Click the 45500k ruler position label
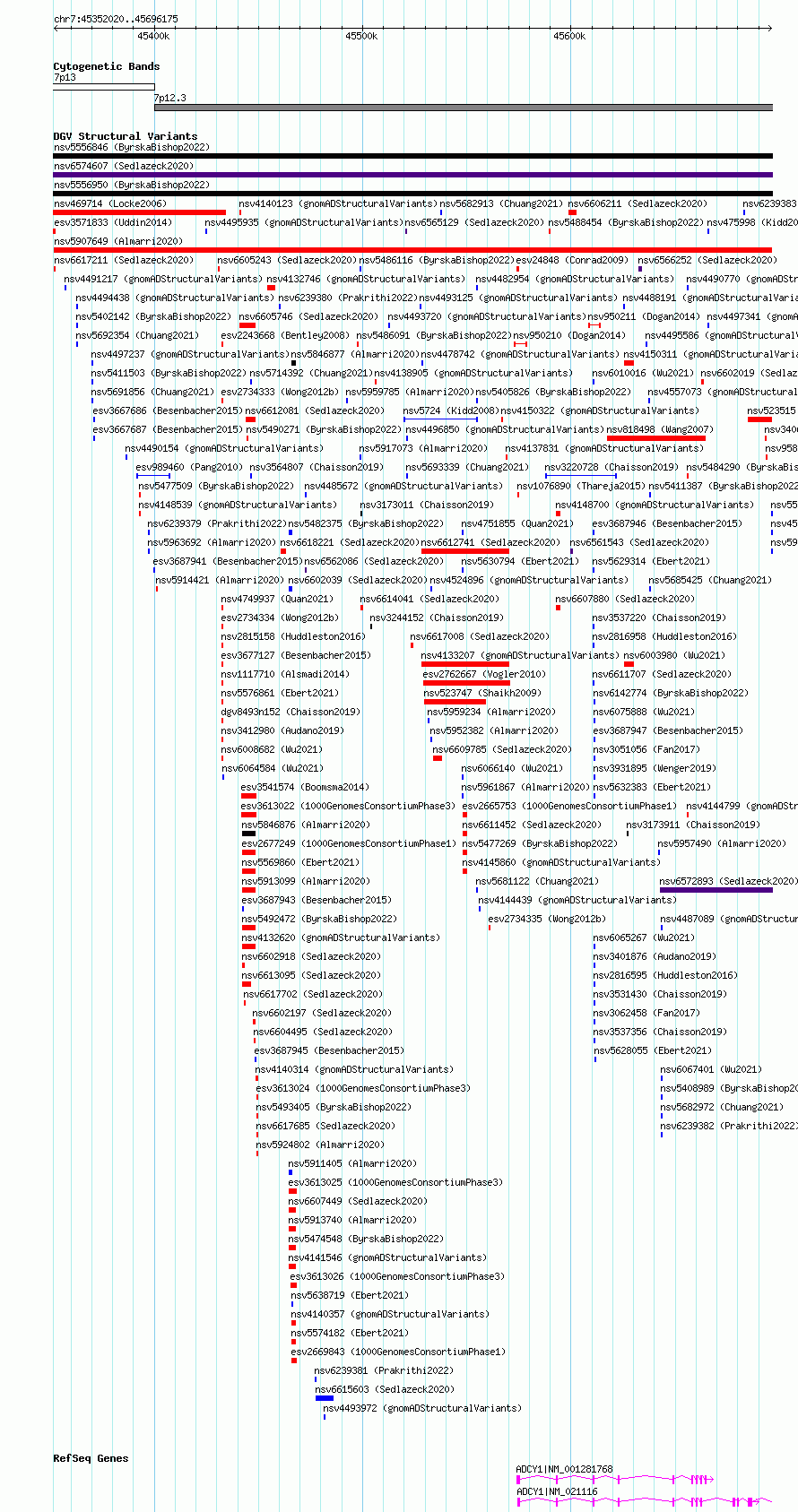Image resolution: width=798 pixels, height=1512 pixels. [x=361, y=36]
